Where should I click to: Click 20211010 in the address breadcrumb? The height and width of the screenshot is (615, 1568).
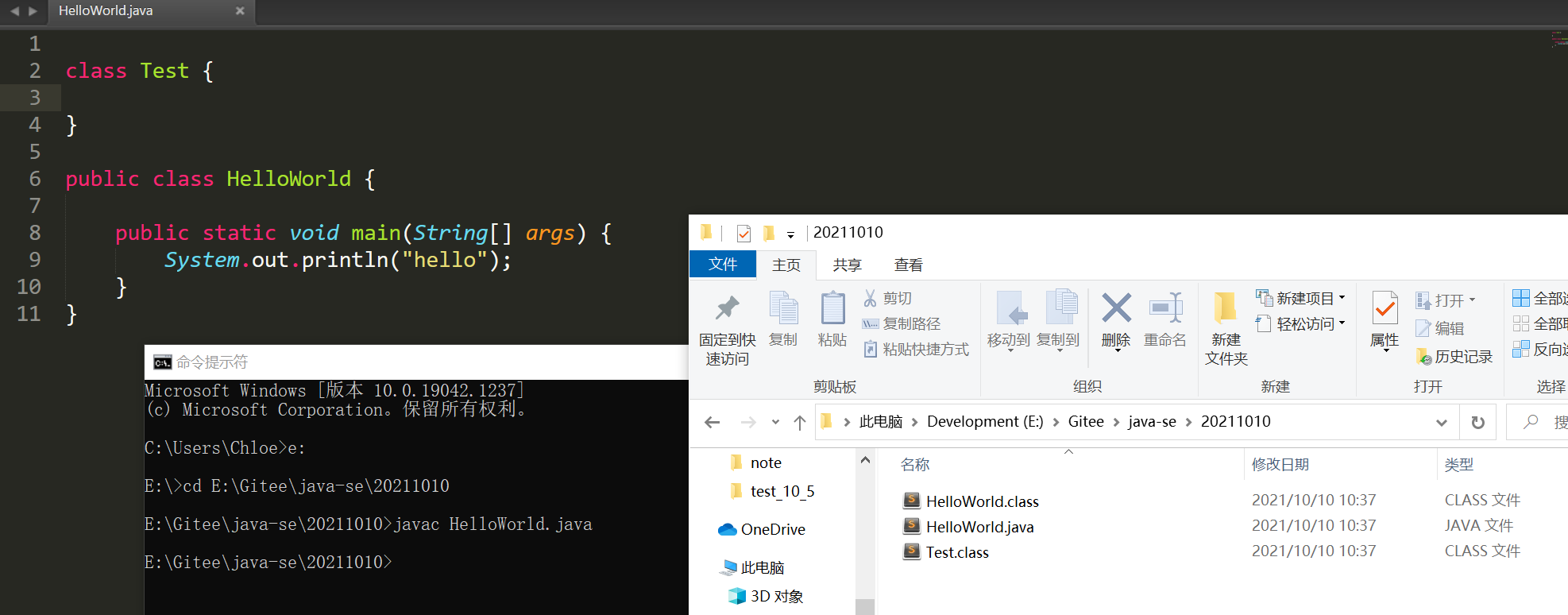(1235, 422)
